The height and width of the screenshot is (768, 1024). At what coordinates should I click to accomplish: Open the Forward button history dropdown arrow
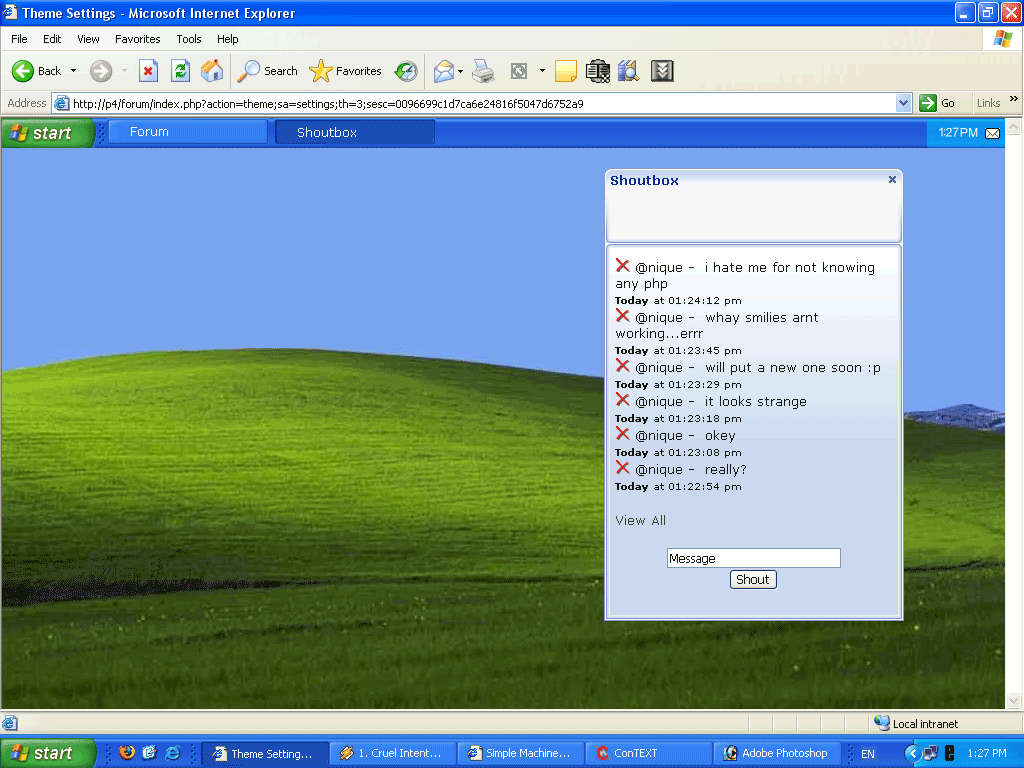124,71
